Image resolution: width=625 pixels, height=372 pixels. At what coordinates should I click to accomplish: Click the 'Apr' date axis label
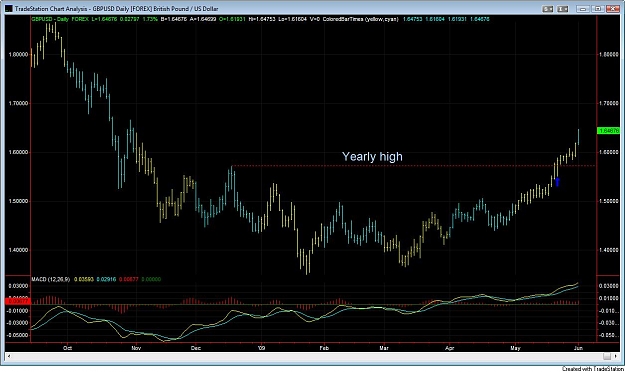coord(450,348)
